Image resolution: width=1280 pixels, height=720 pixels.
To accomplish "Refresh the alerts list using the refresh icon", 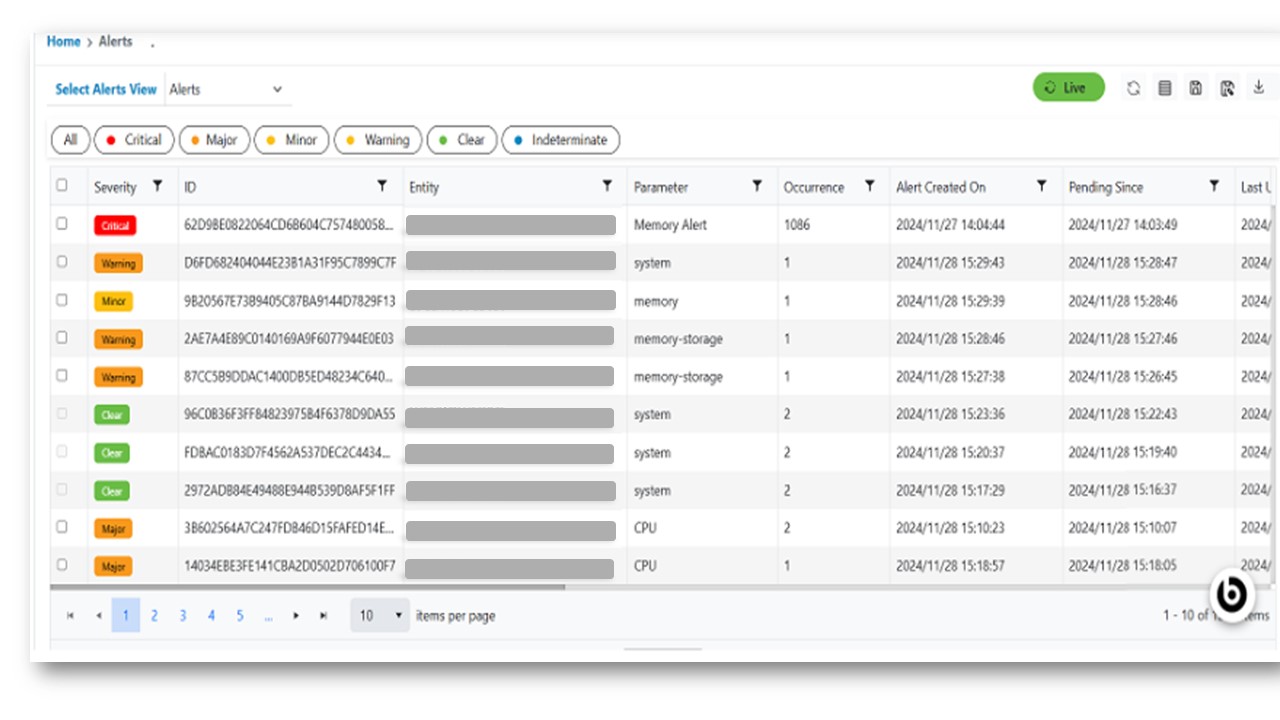I will [x=1133, y=88].
